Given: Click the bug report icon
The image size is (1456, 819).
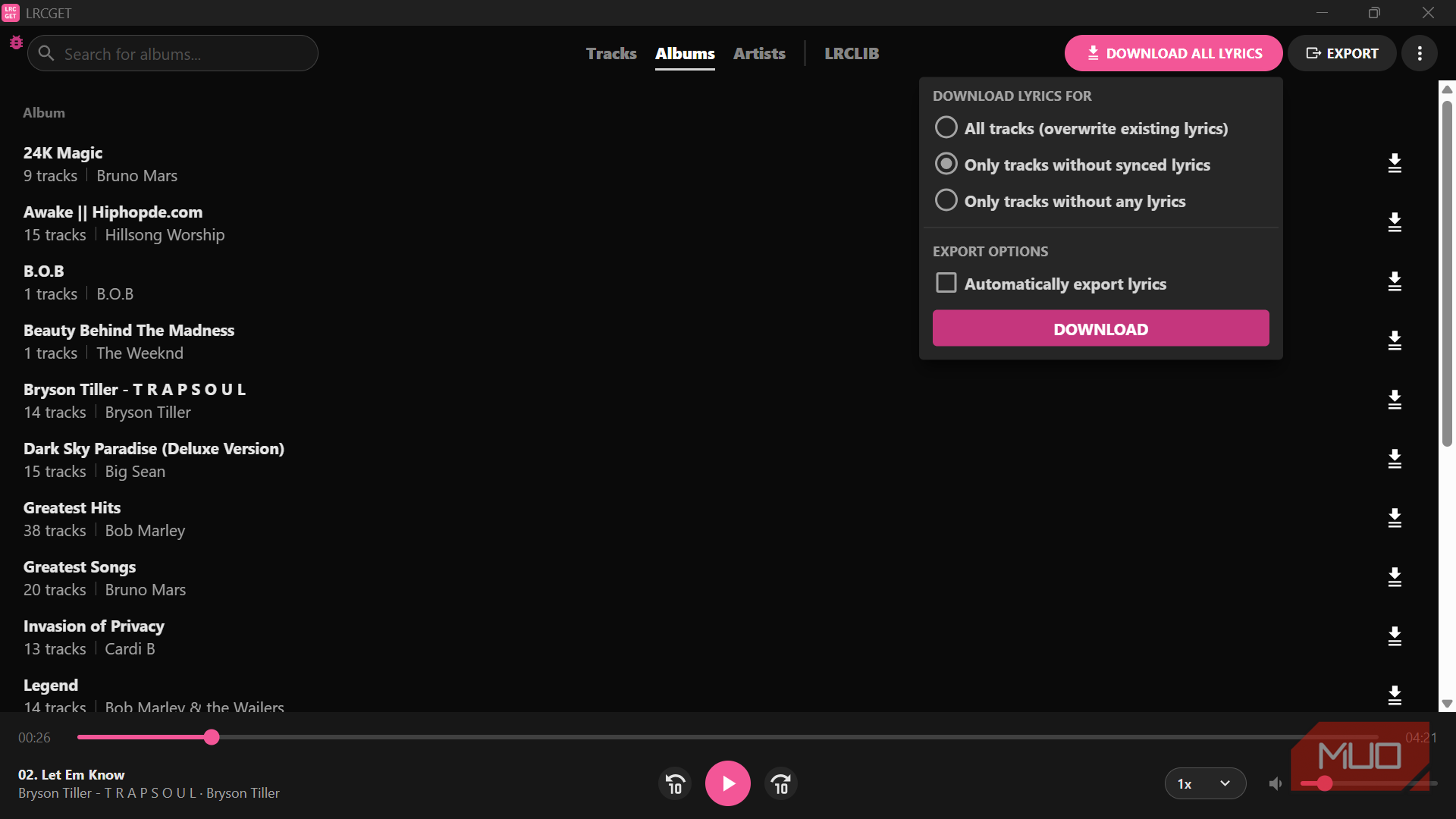Looking at the screenshot, I should coord(16,42).
